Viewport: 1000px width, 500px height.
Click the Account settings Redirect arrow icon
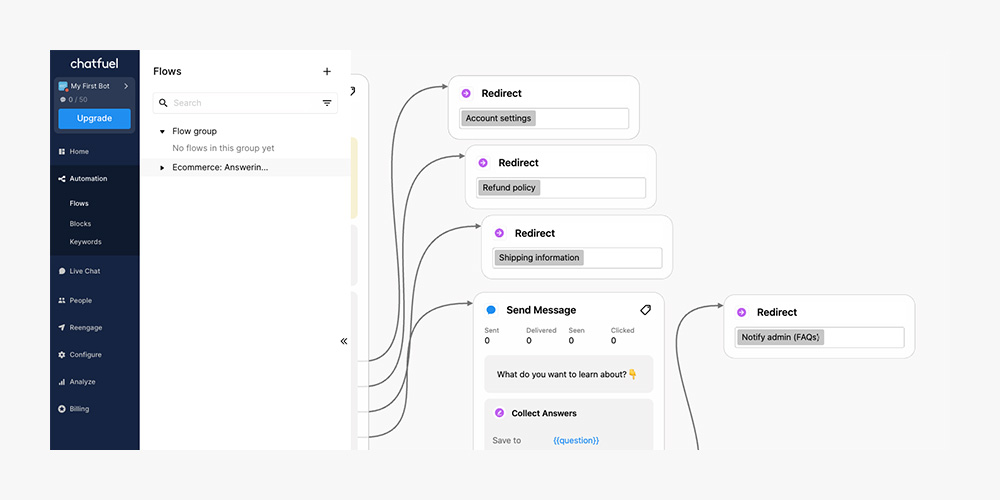click(x=466, y=94)
